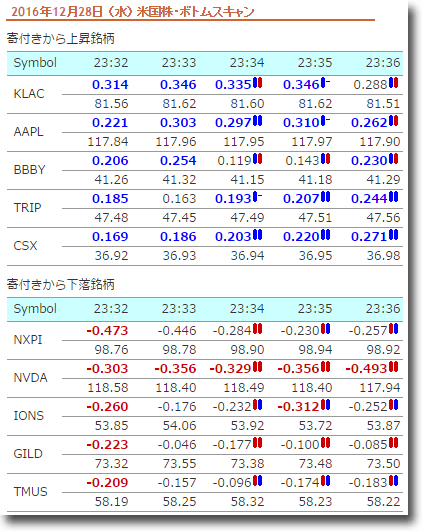Click the candle icon beside TMUS -0.174
The width and height of the screenshot is (425, 532).
click(326, 480)
